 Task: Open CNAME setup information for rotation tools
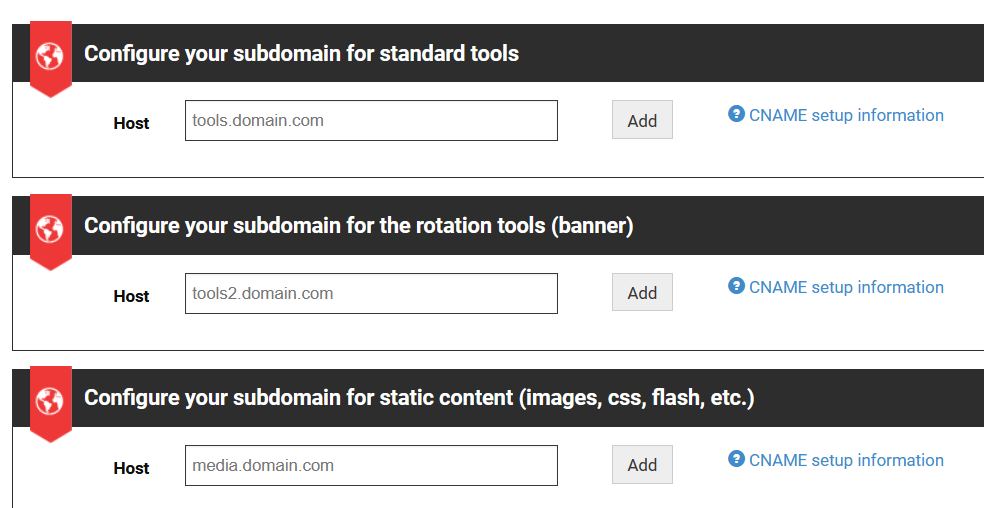846,287
